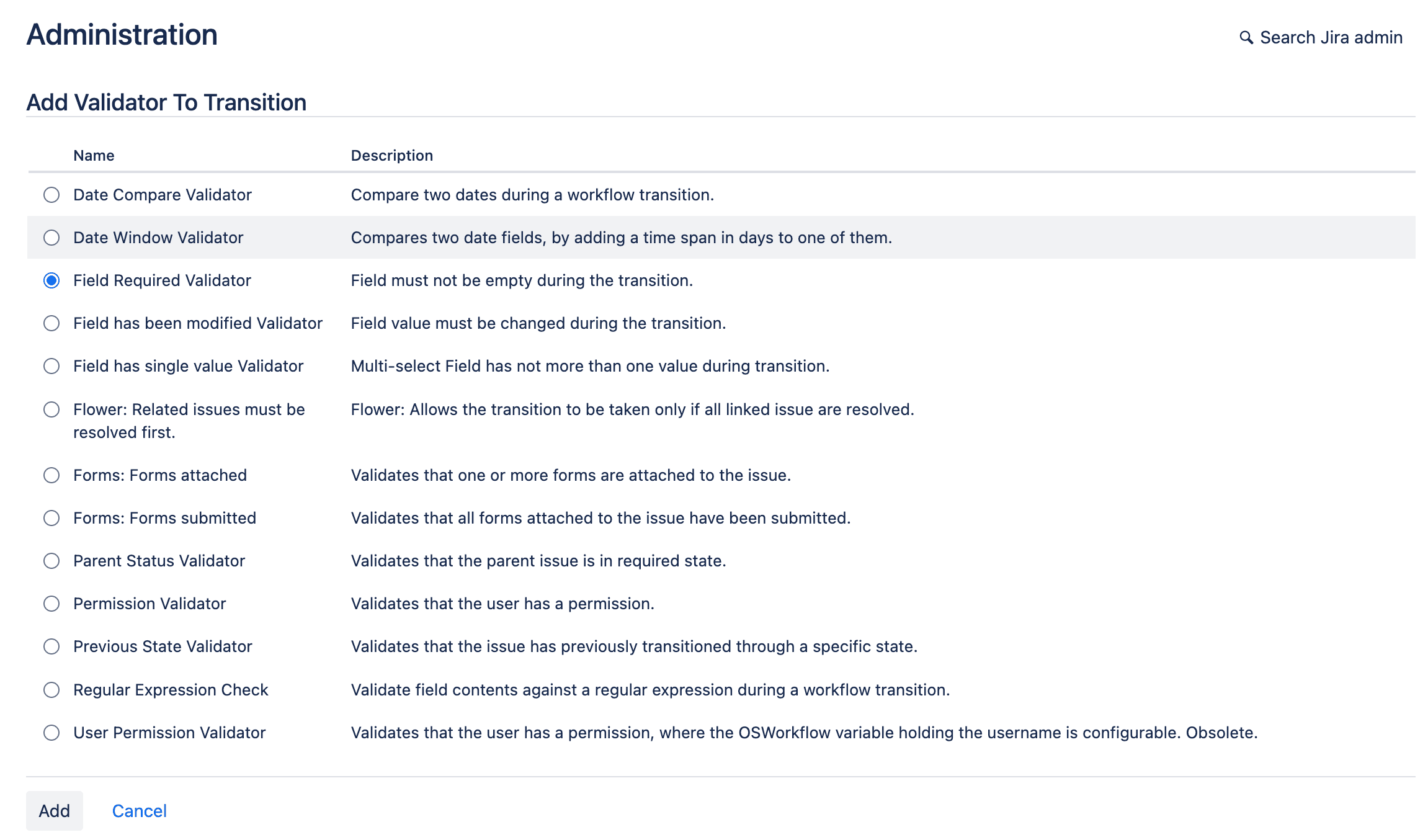This screenshot has width=1428, height=840.
Task: Choose the Flower related issues validator
Action: (51, 409)
